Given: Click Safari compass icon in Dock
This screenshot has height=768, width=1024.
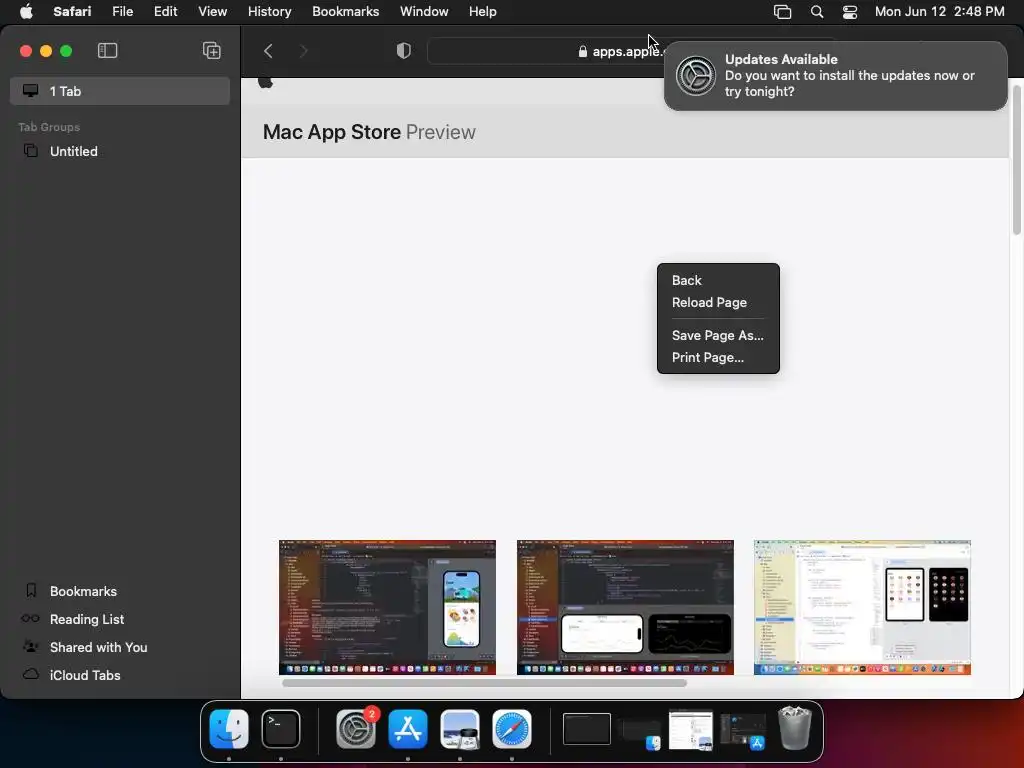Looking at the screenshot, I should tap(511, 729).
